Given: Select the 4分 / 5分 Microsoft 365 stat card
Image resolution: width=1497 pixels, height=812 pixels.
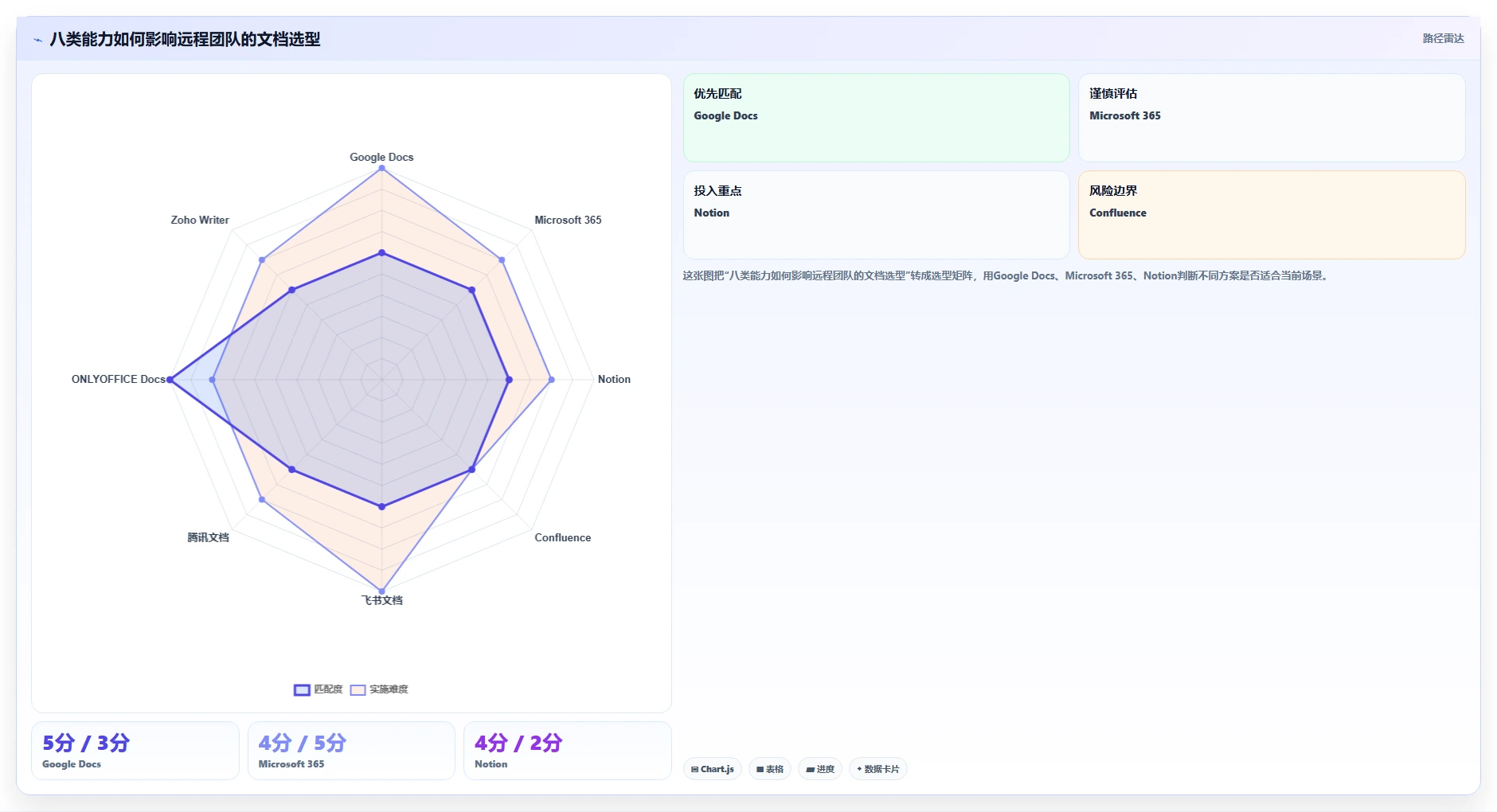Looking at the screenshot, I should (351, 751).
